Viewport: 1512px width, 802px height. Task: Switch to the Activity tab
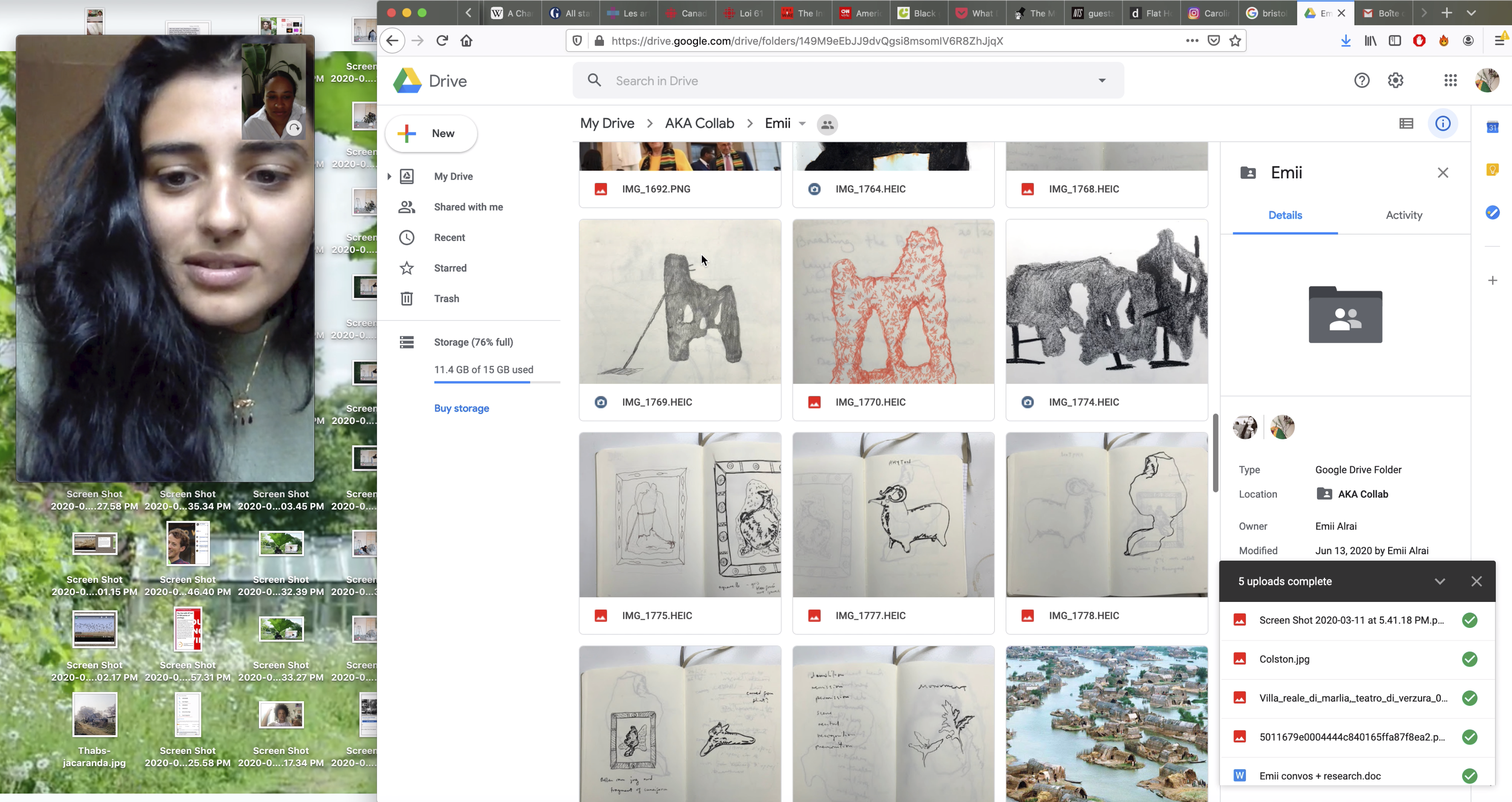(1404, 215)
